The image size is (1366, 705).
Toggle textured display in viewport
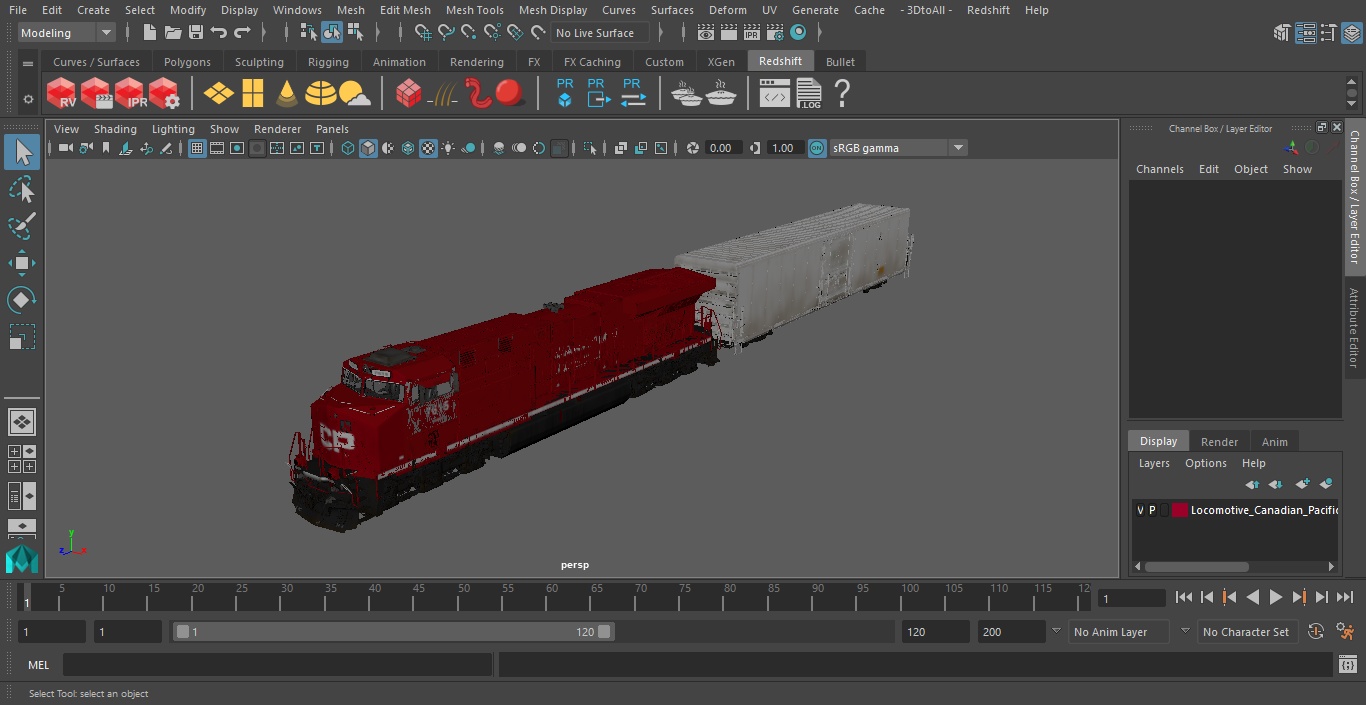(428, 148)
